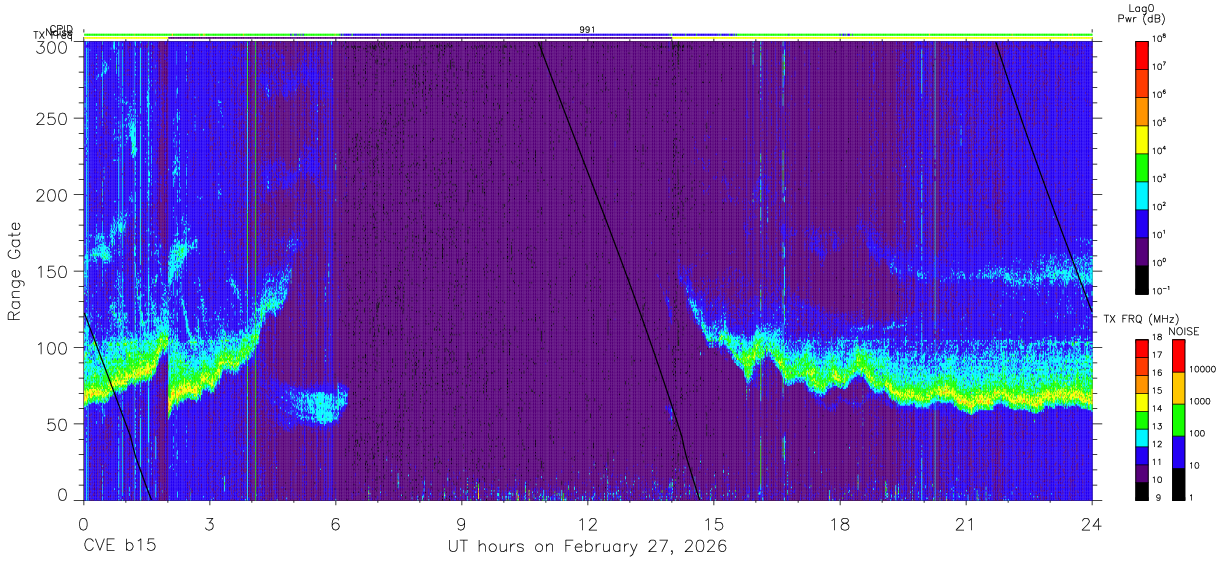This screenshot has height=567, width=1228.
Task: Click the '12' UT hour tick label on x-axis
Action: 587,524
